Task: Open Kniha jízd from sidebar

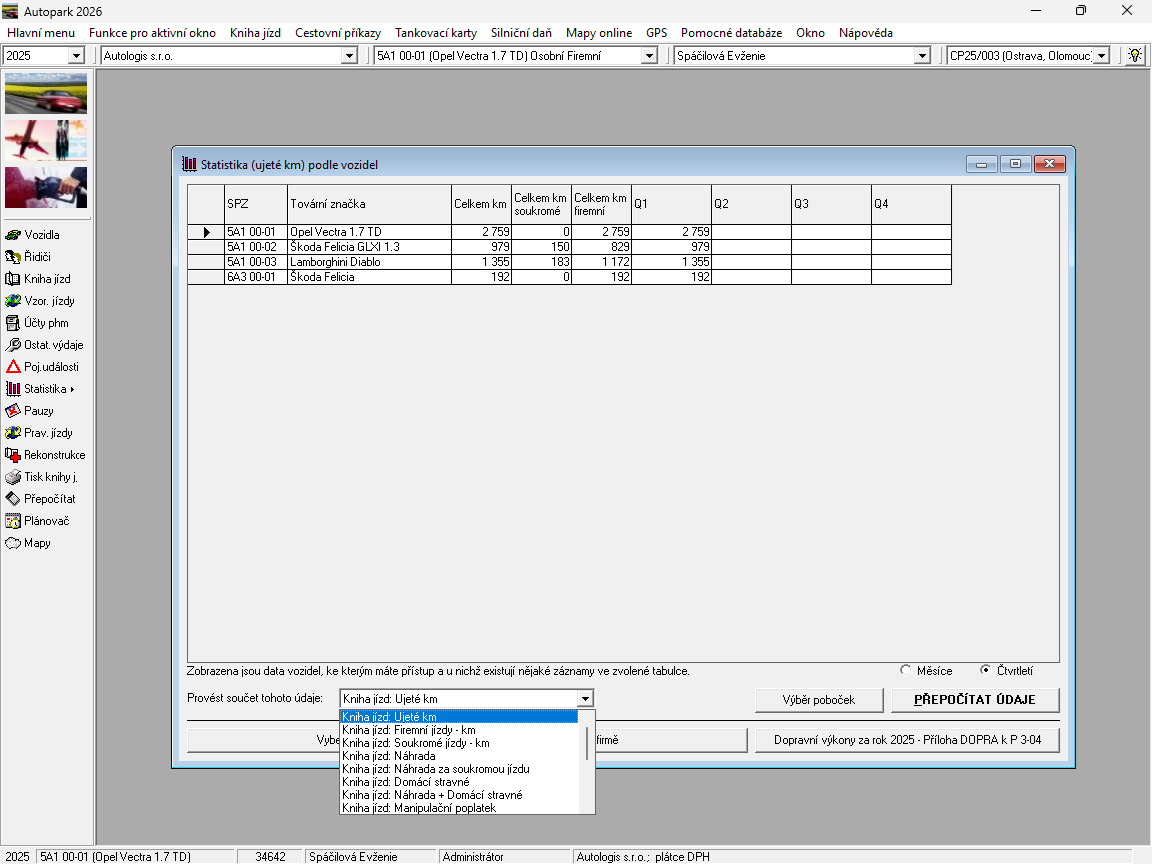Action: (46, 279)
